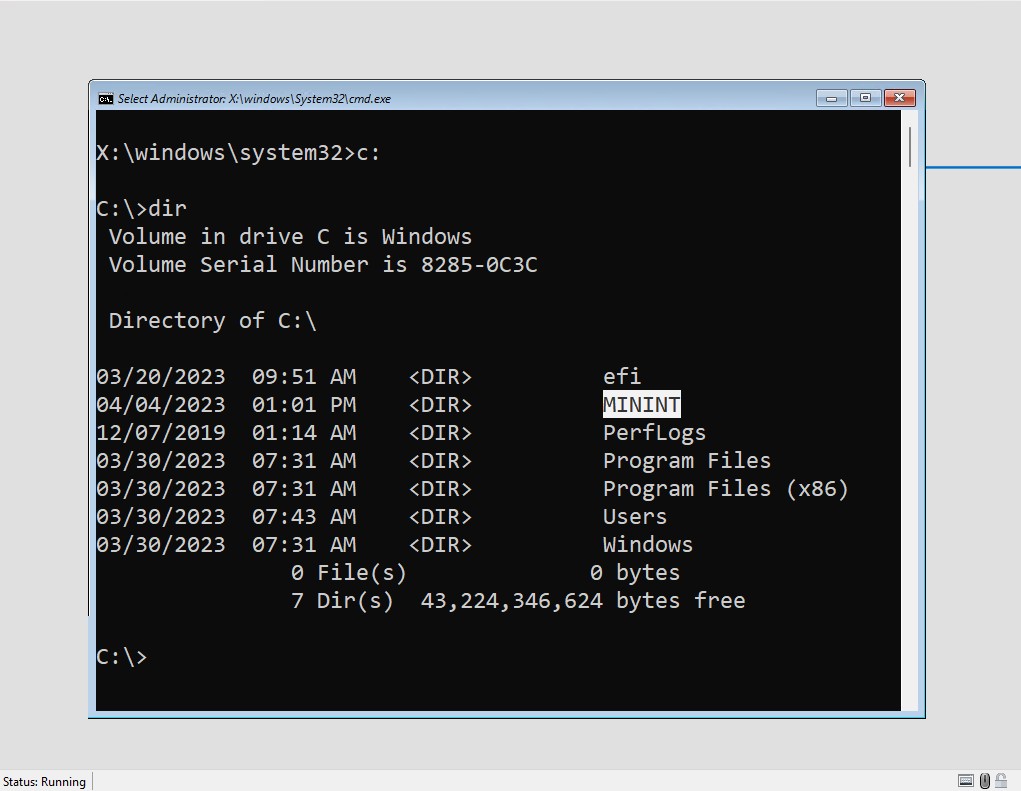
Task: Click the Windows directory entry in the listing
Action: [648, 545]
